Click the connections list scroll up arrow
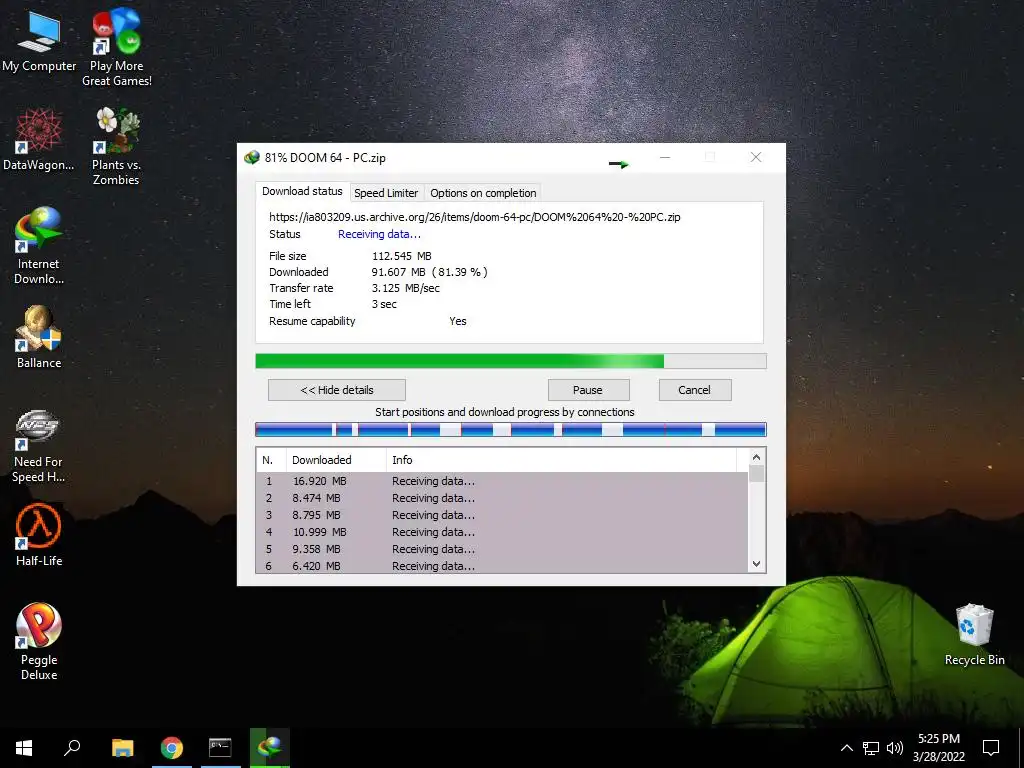 [x=756, y=457]
